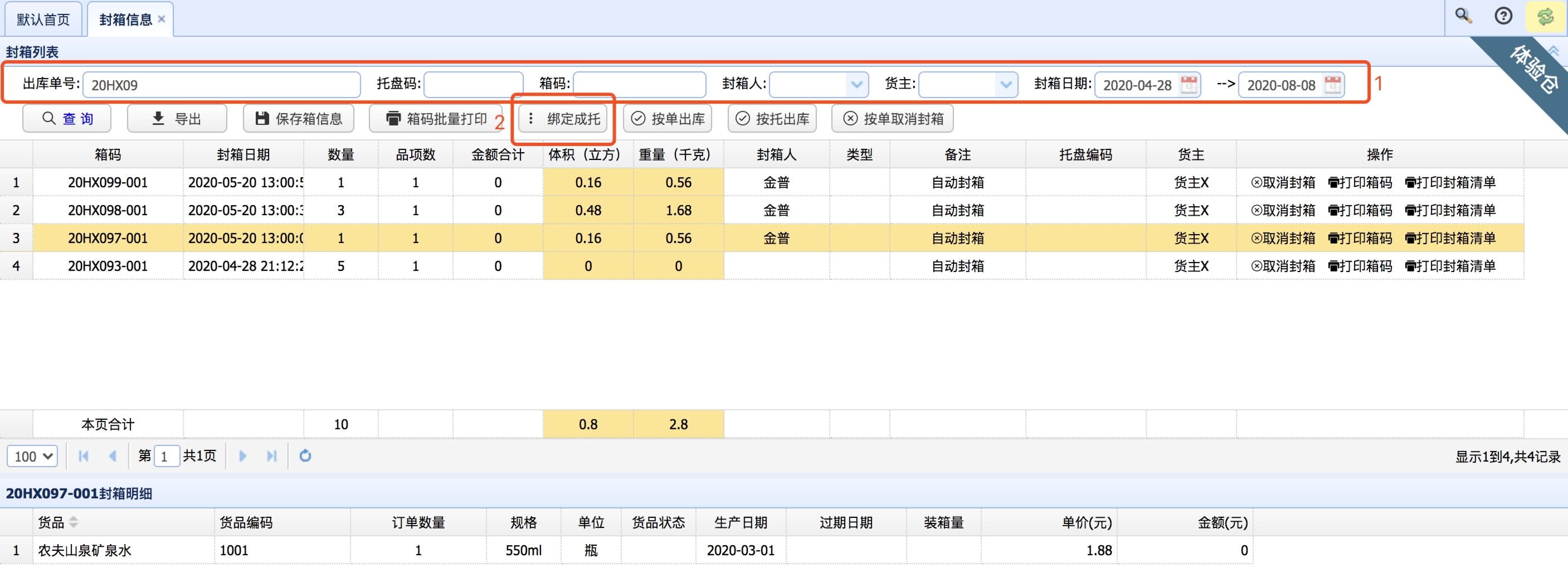Cancel sealing for box 20HX098-001

[x=1283, y=210]
